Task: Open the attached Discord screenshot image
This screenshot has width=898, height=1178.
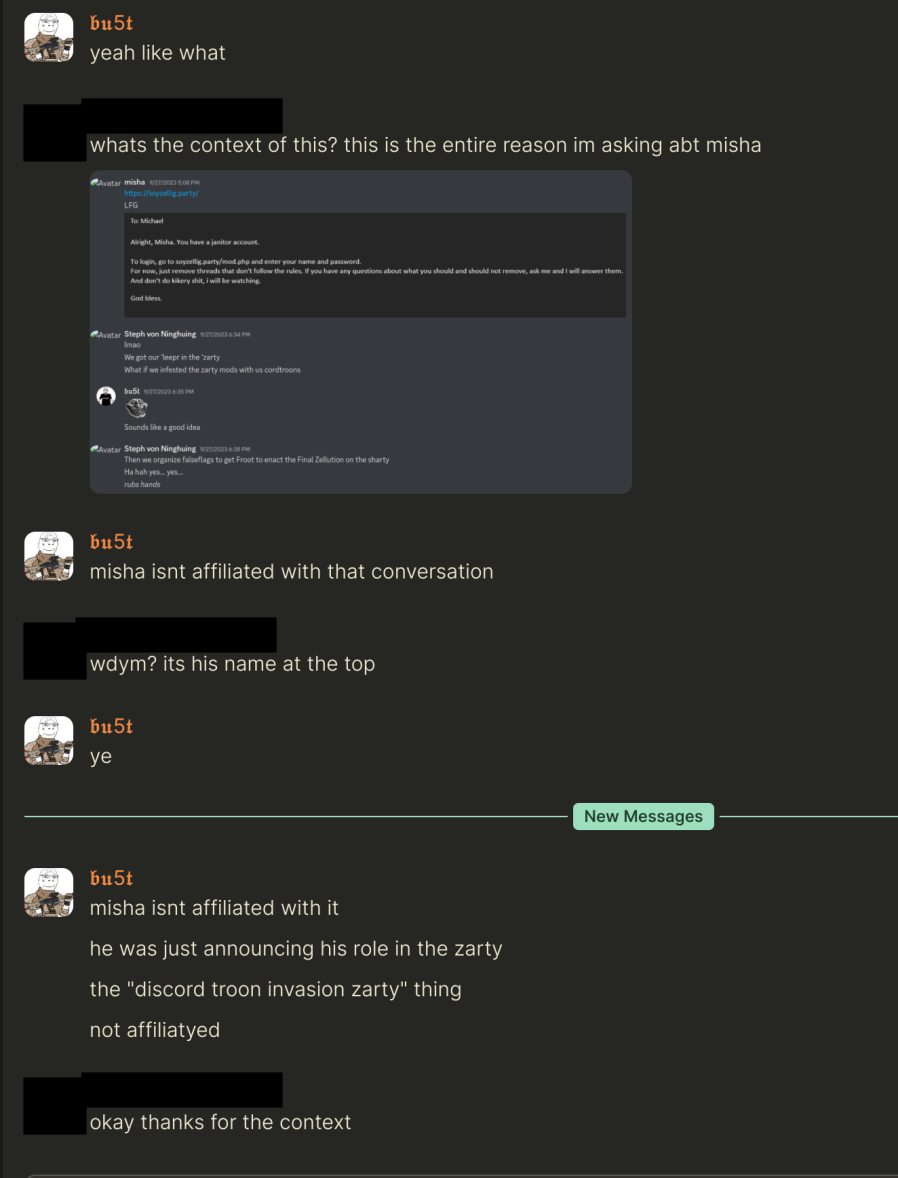Action: point(360,331)
